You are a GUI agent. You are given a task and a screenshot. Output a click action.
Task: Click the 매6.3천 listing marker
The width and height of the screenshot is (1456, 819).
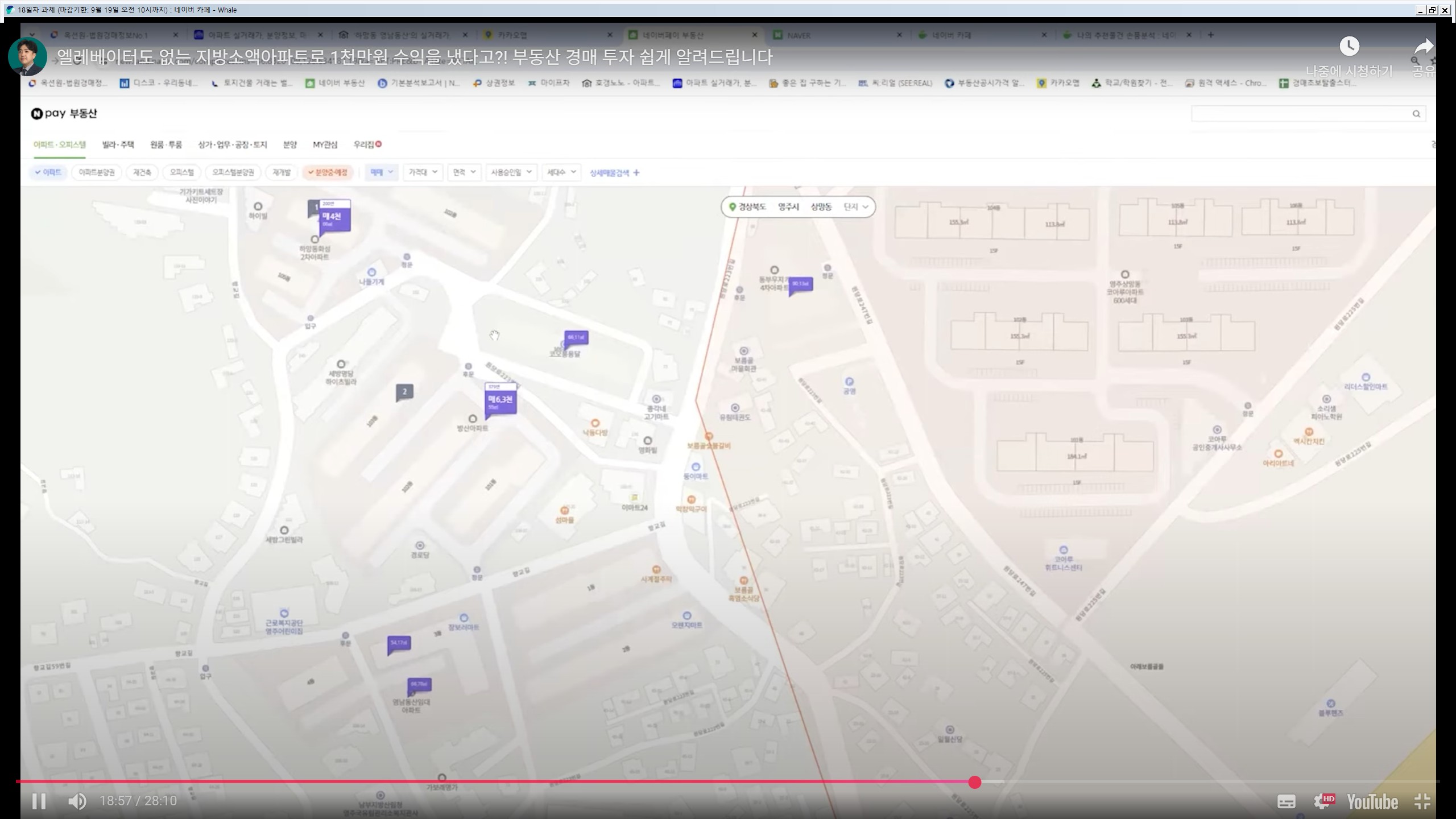tap(500, 400)
